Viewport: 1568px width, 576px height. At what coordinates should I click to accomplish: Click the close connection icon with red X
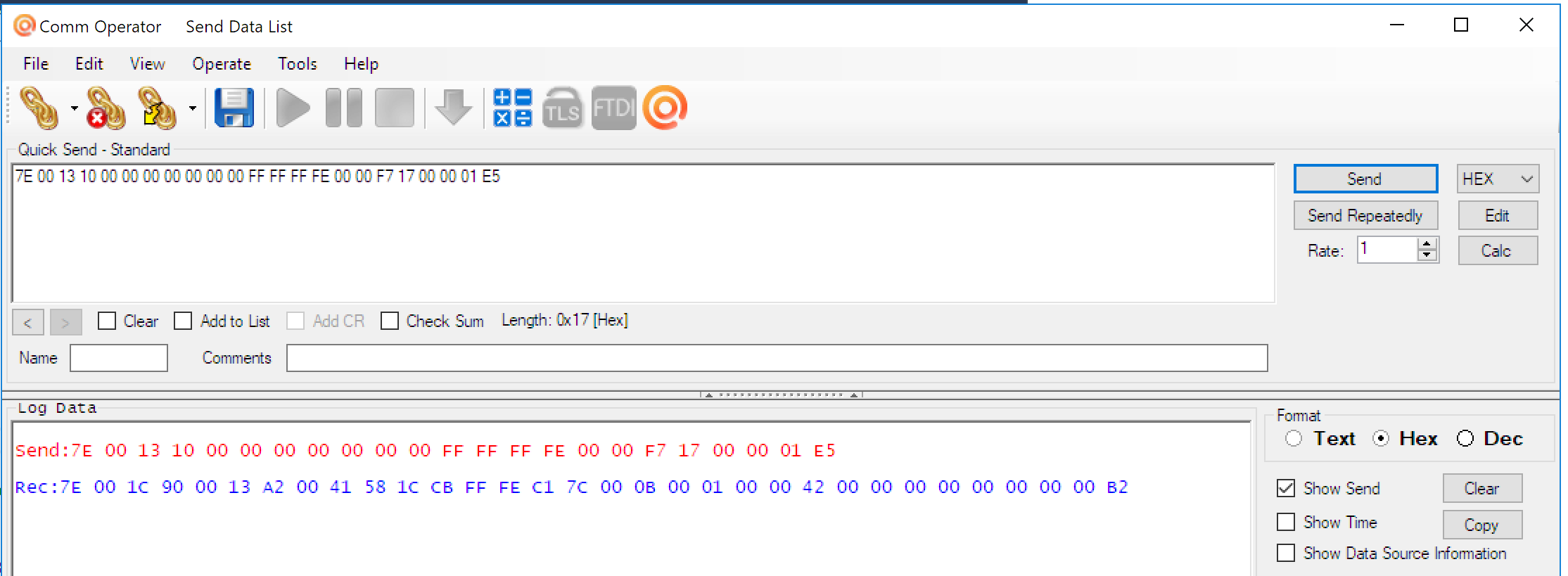[x=106, y=108]
